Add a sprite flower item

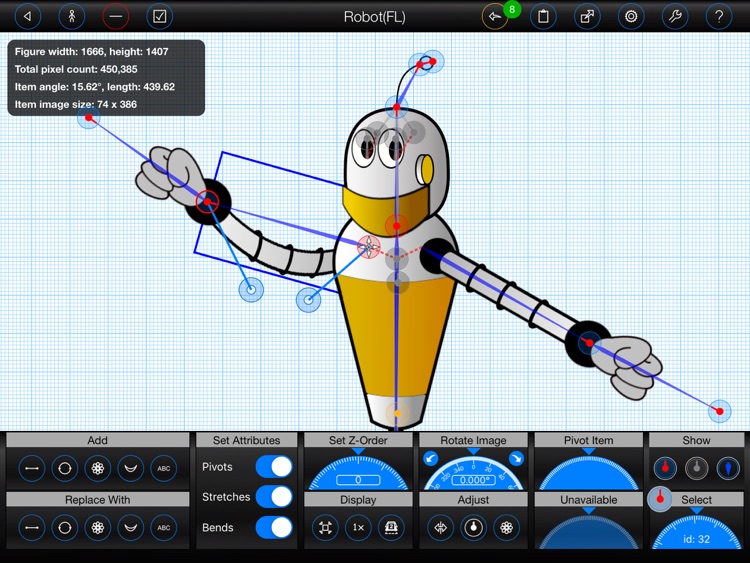[x=98, y=468]
